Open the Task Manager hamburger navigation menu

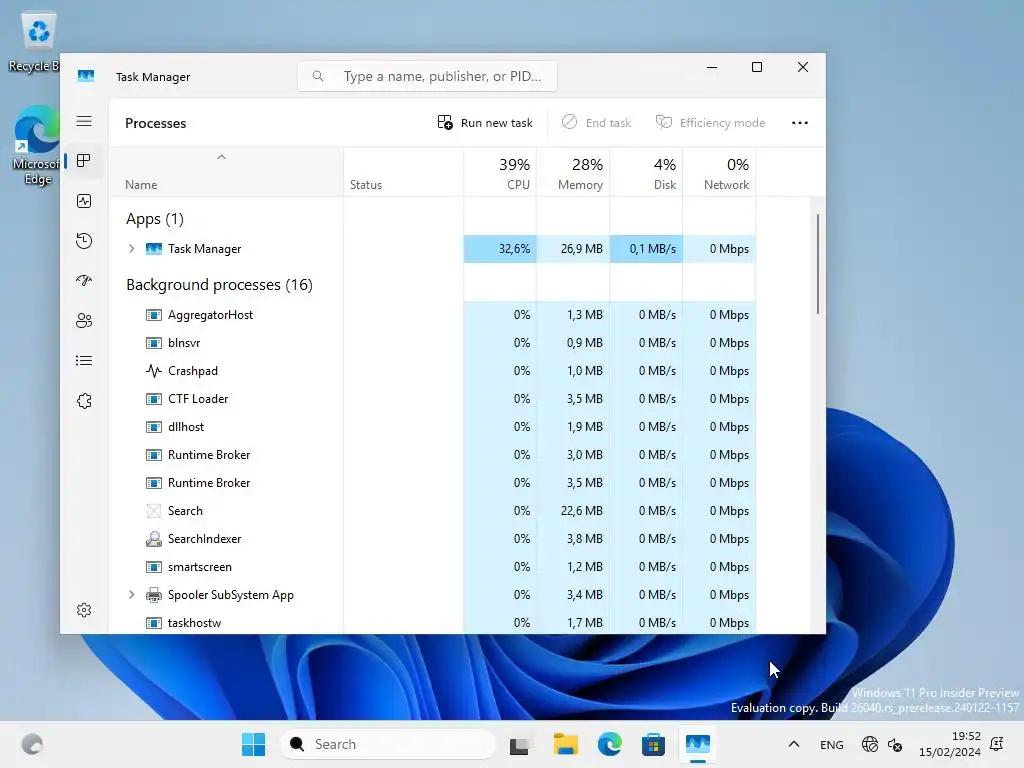click(x=84, y=121)
